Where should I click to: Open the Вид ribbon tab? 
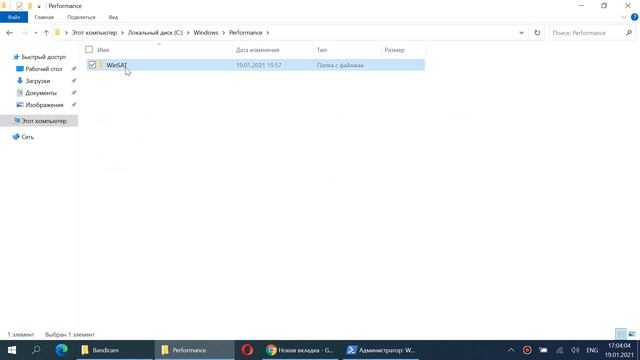[x=113, y=17]
